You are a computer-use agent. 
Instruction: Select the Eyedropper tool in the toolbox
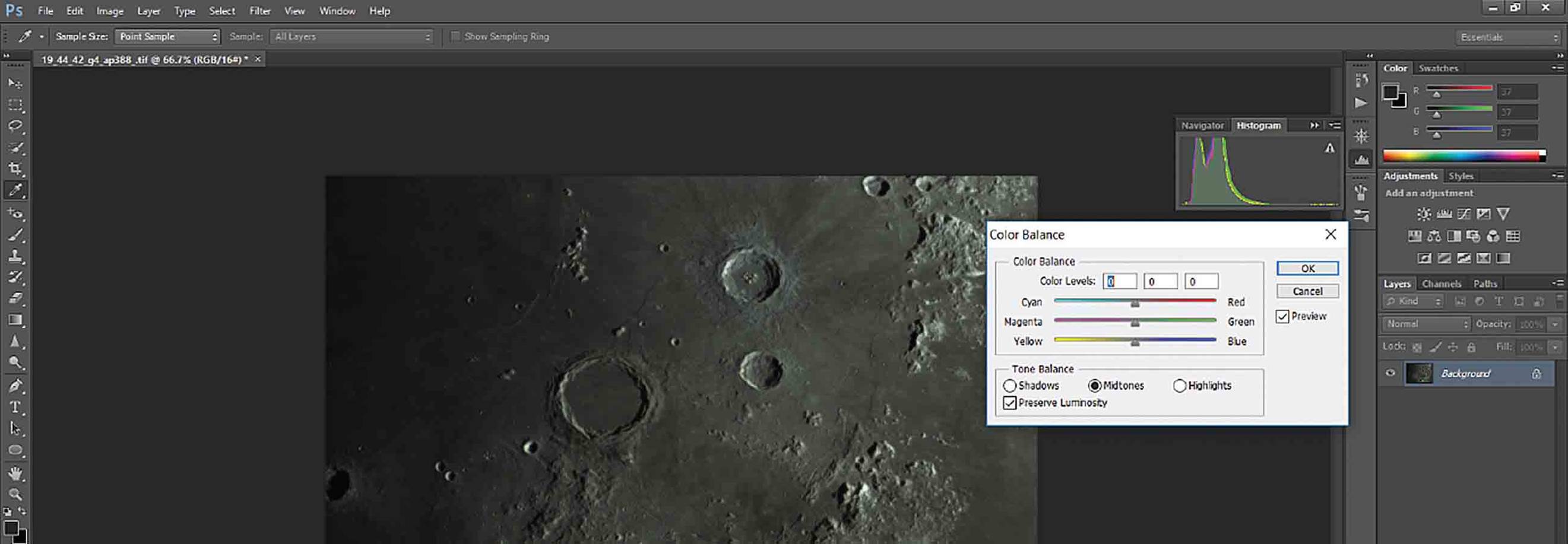(x=15, y=190)
